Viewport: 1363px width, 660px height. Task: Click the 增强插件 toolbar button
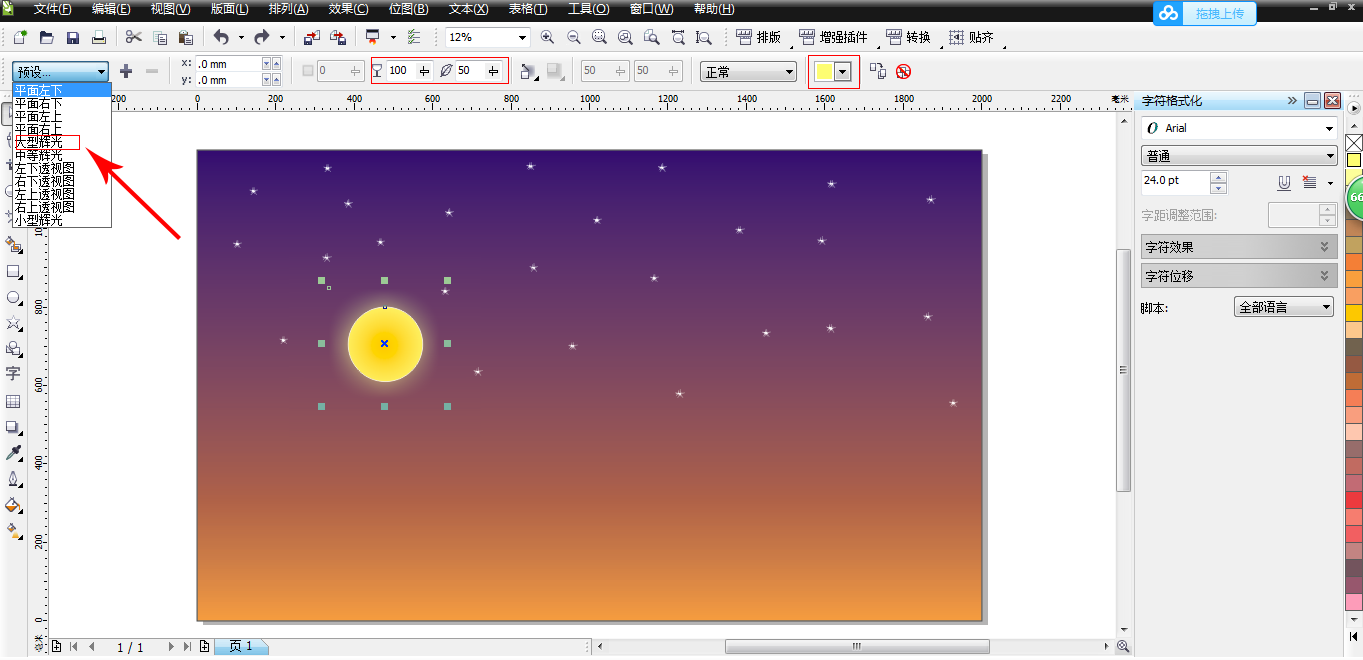(x=833, y=38)
